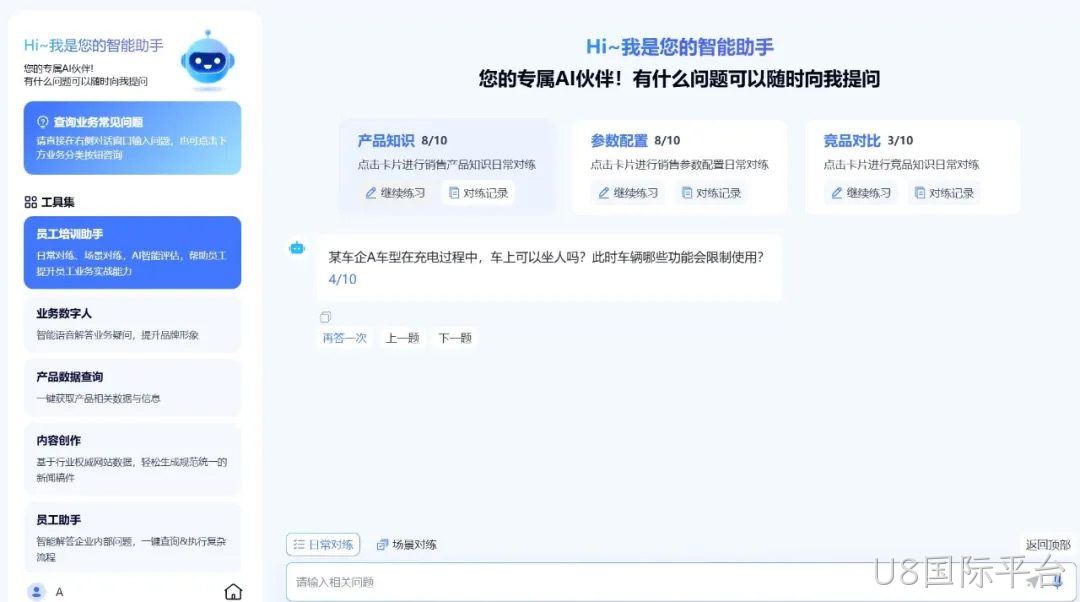View 对练记录 for 参数配置
This screenshot has height=602, width=1080.
point(712,193)
